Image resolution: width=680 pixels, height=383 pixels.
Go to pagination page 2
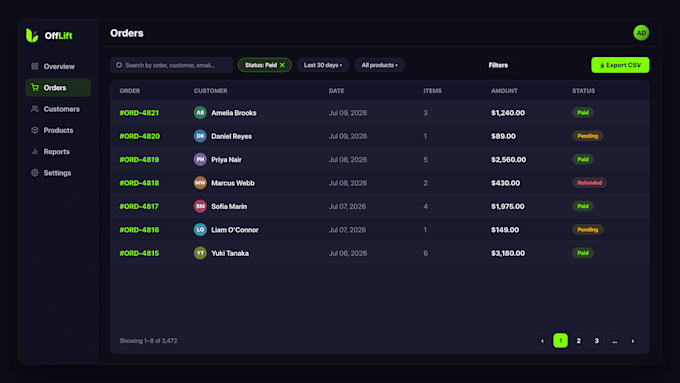(x=579, y=341)
